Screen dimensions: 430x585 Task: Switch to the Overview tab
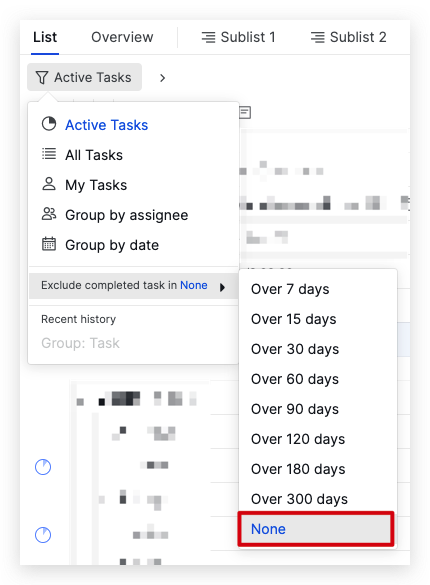pyautogui.click(x=122, y=37)
